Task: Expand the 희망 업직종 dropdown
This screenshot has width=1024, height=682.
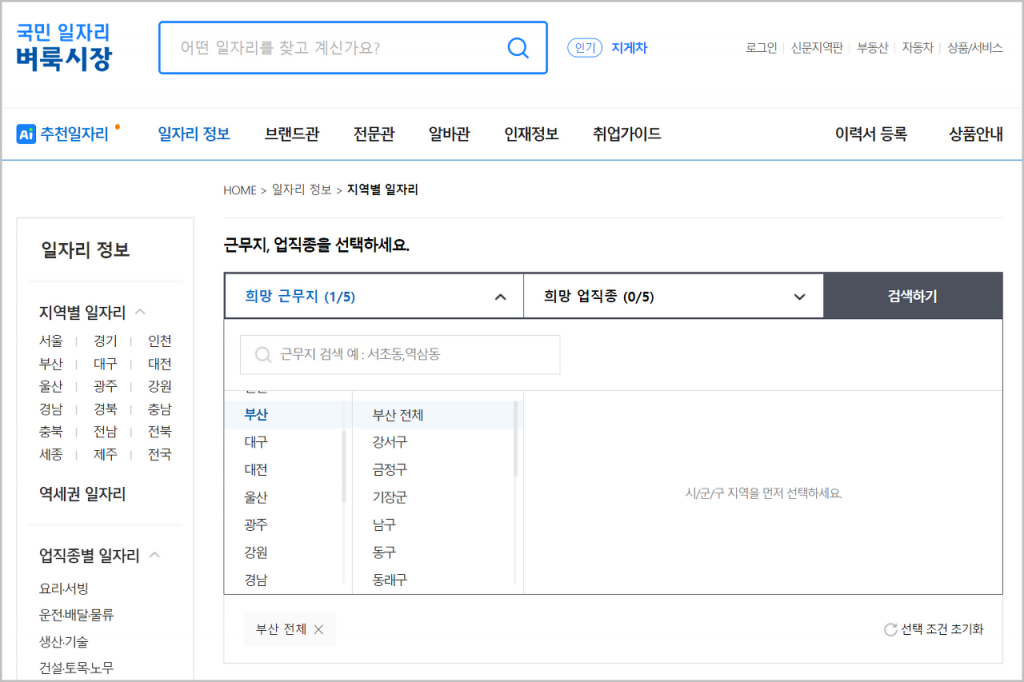Action: [x=799, y=297]
